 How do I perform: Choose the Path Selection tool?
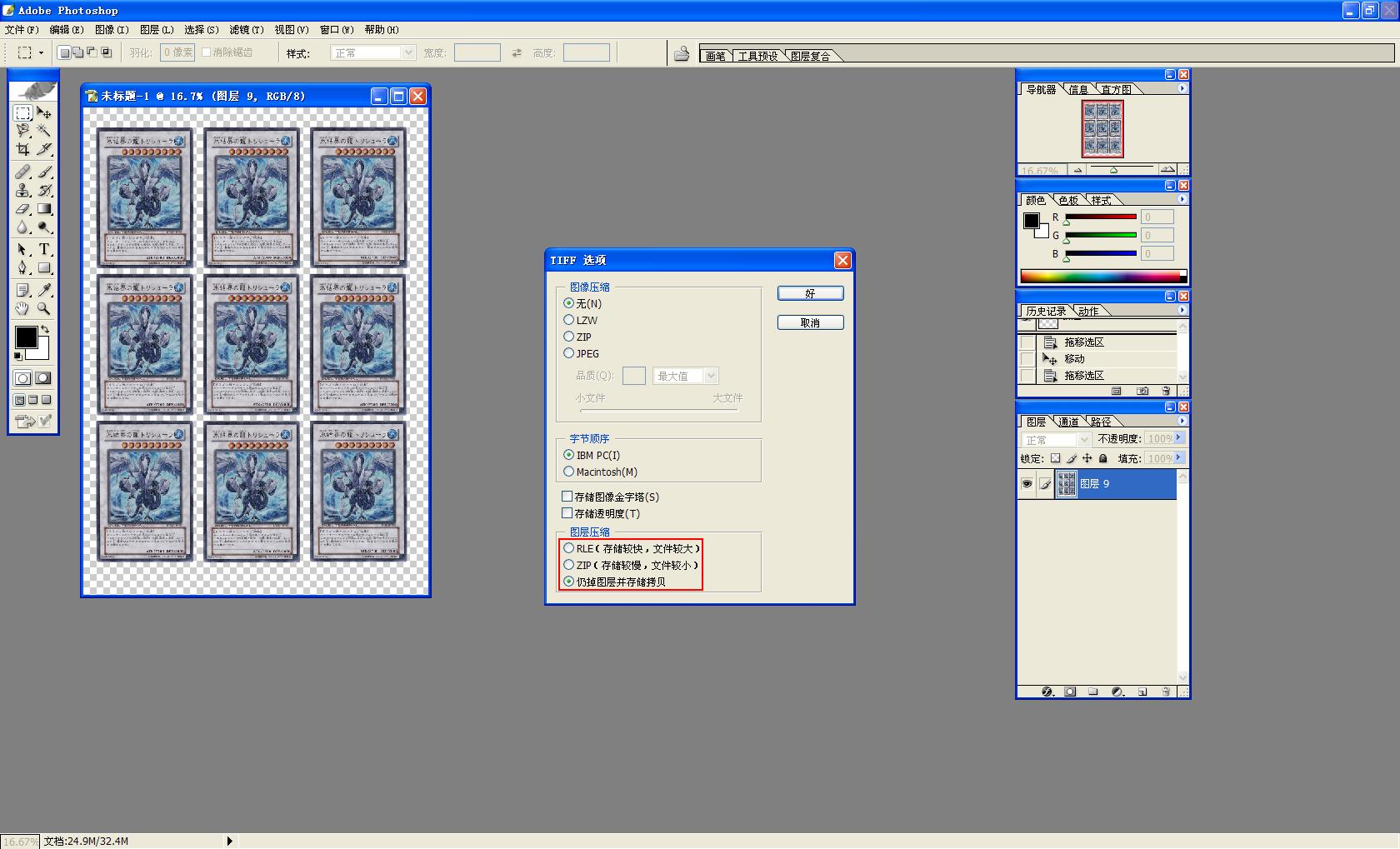[x=23, y=249]
